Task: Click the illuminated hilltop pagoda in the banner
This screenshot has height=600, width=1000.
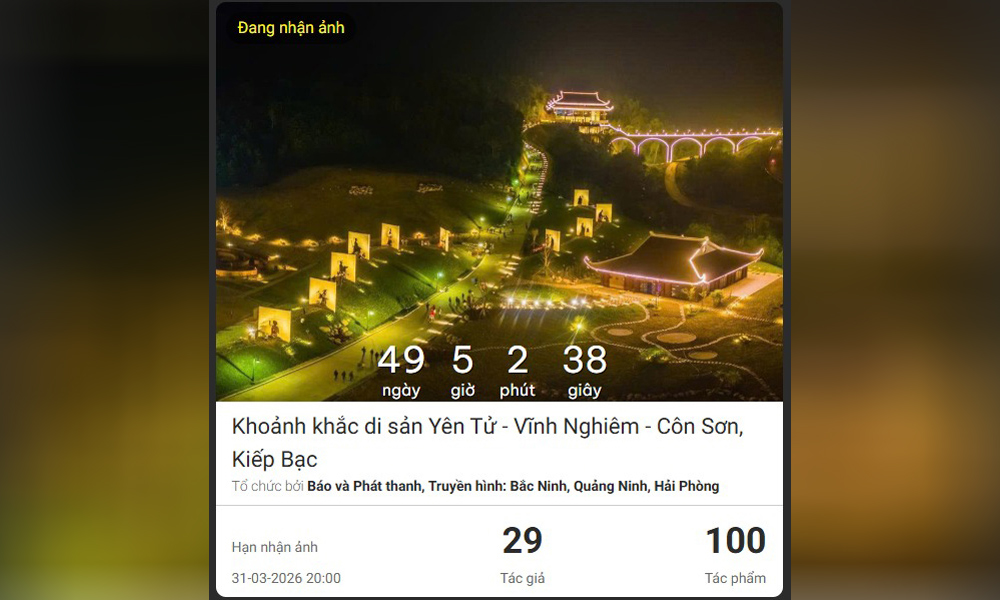Action: point(579,108)
